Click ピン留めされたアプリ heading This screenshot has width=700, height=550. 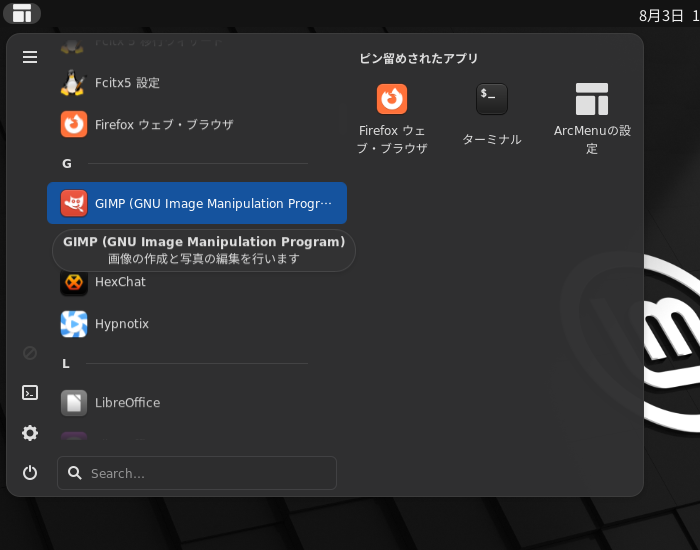point(419,58)
